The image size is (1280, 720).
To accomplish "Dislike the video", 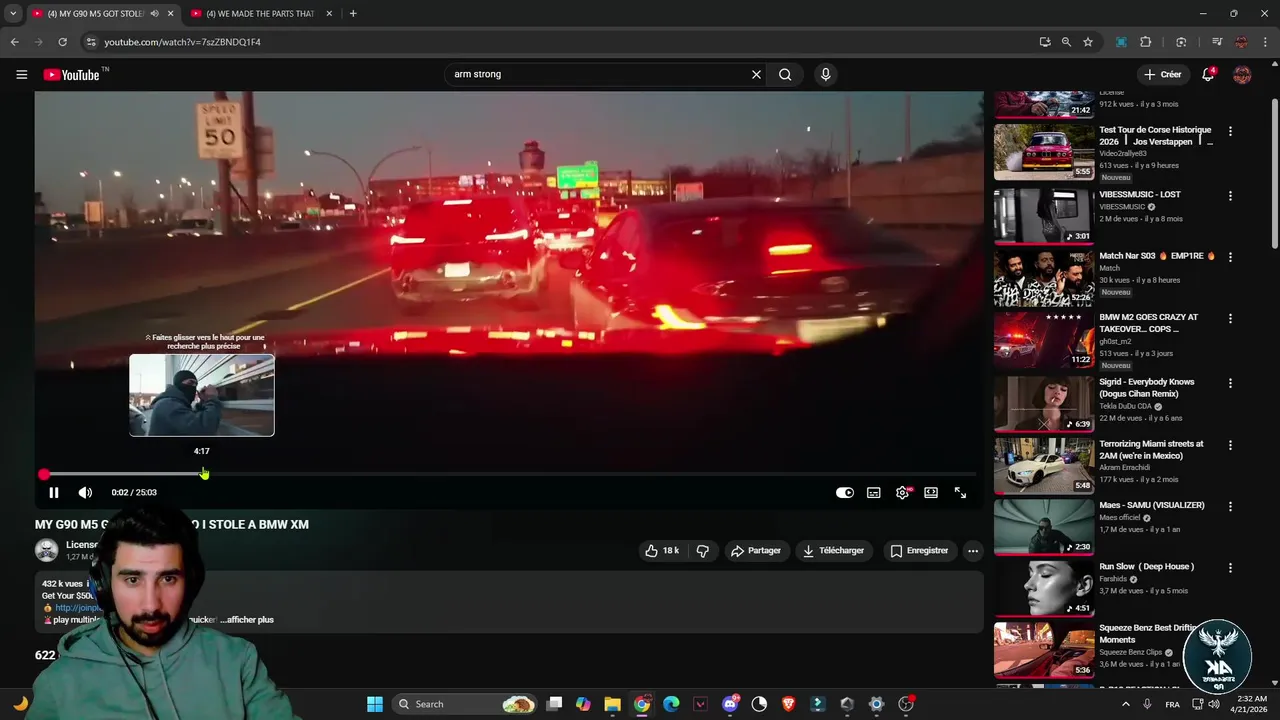I will pyautogui.click(x=703, y=550).
